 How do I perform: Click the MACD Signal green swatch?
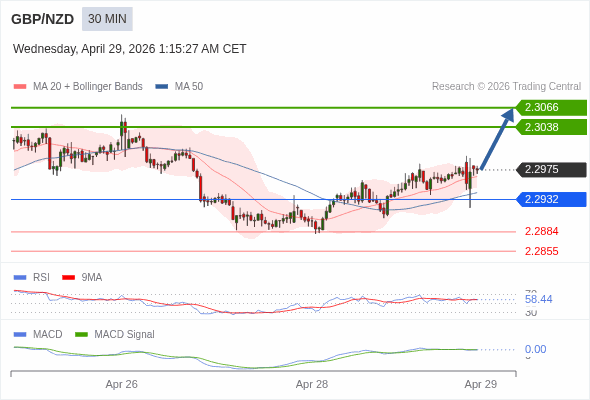click(x=81, y=335)
